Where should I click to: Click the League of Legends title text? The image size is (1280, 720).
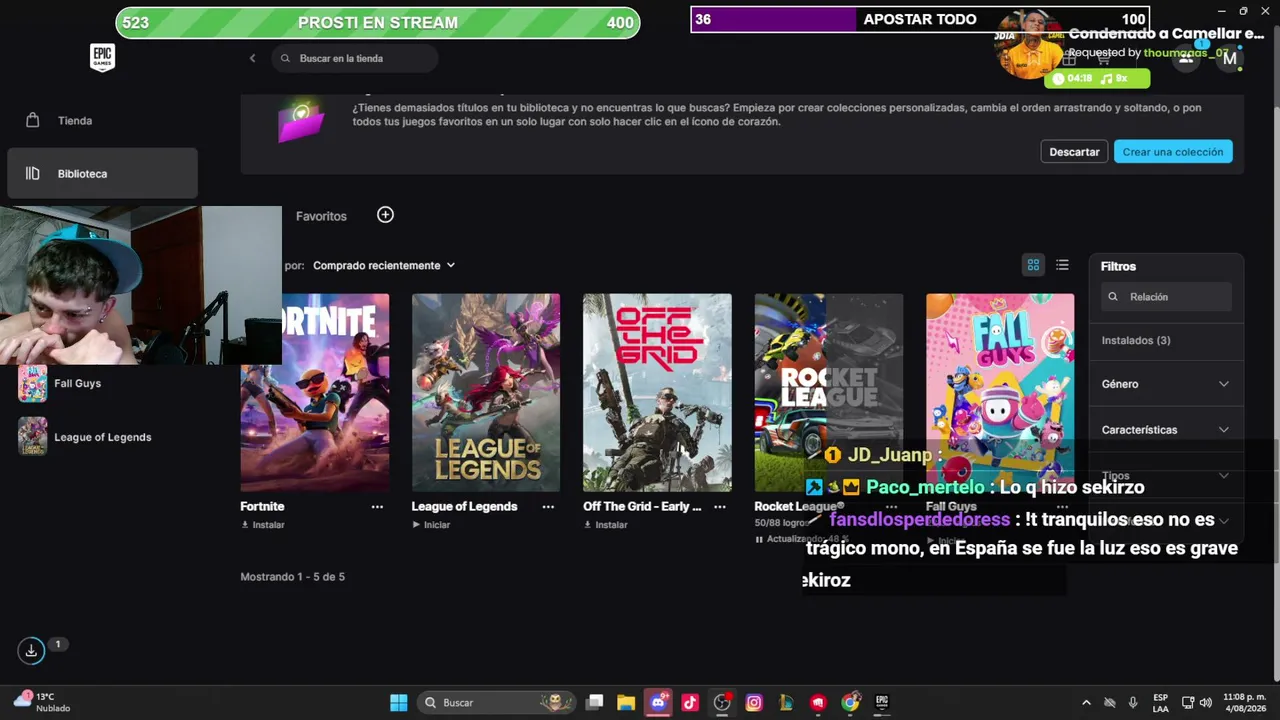[464, 507]
